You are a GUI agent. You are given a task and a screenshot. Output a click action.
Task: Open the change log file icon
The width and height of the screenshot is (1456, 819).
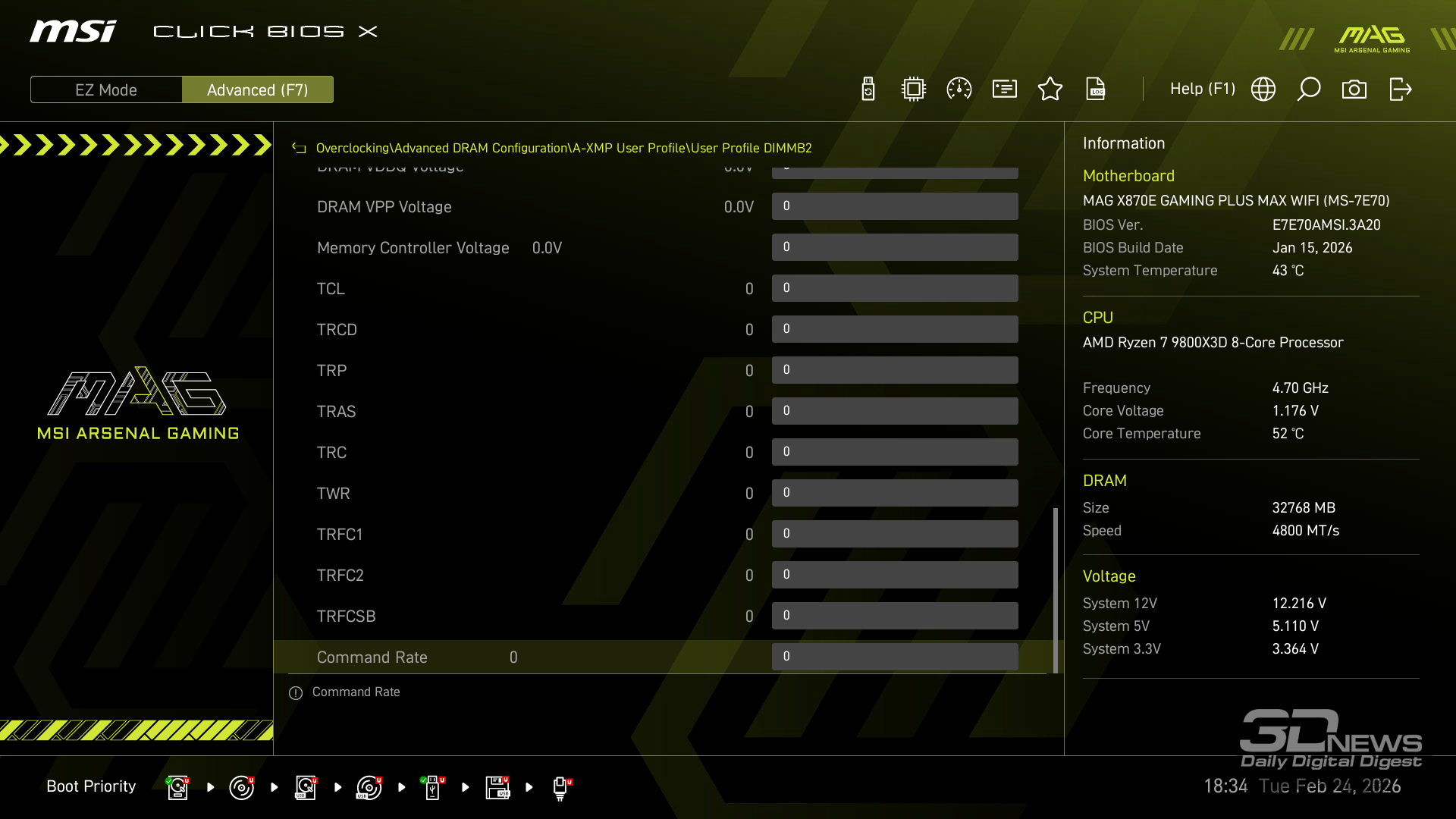[1096, 89]
